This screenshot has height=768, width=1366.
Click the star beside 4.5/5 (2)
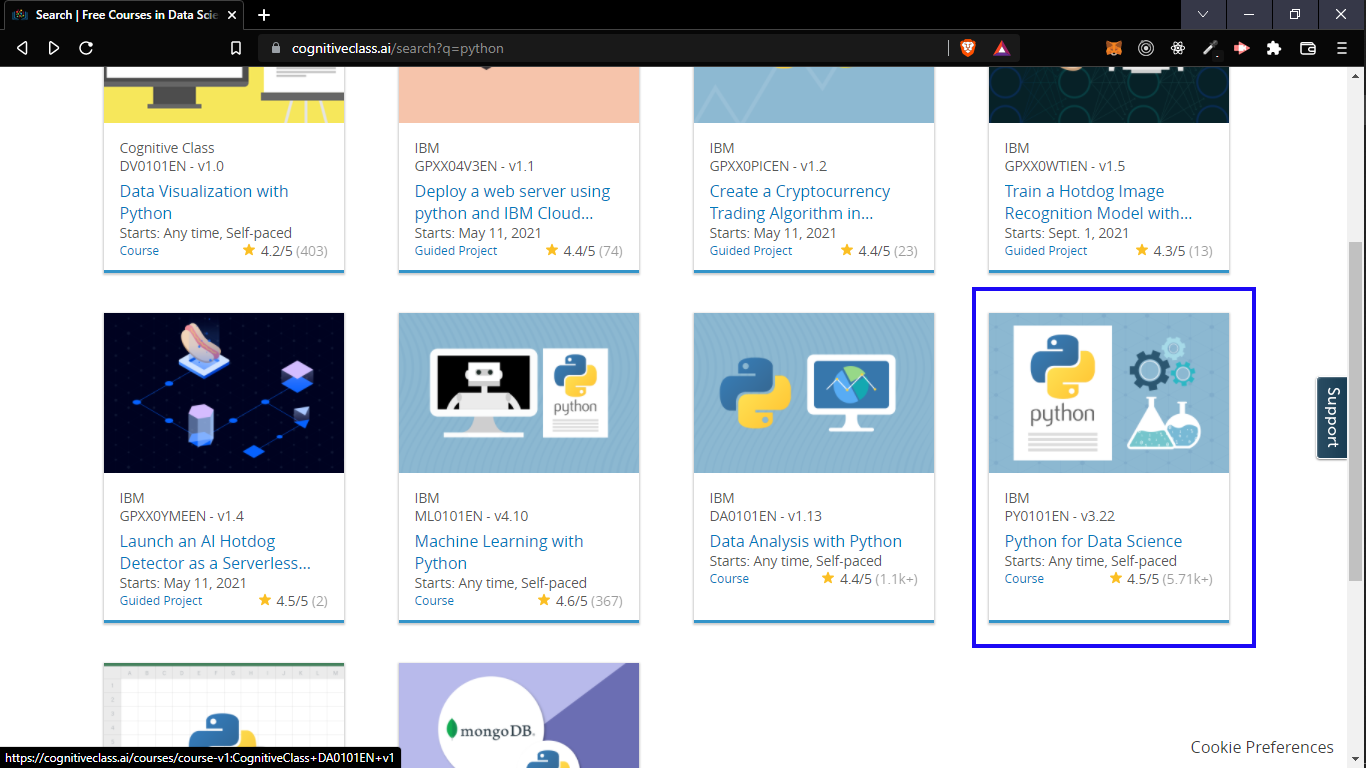tap(265, 600)
